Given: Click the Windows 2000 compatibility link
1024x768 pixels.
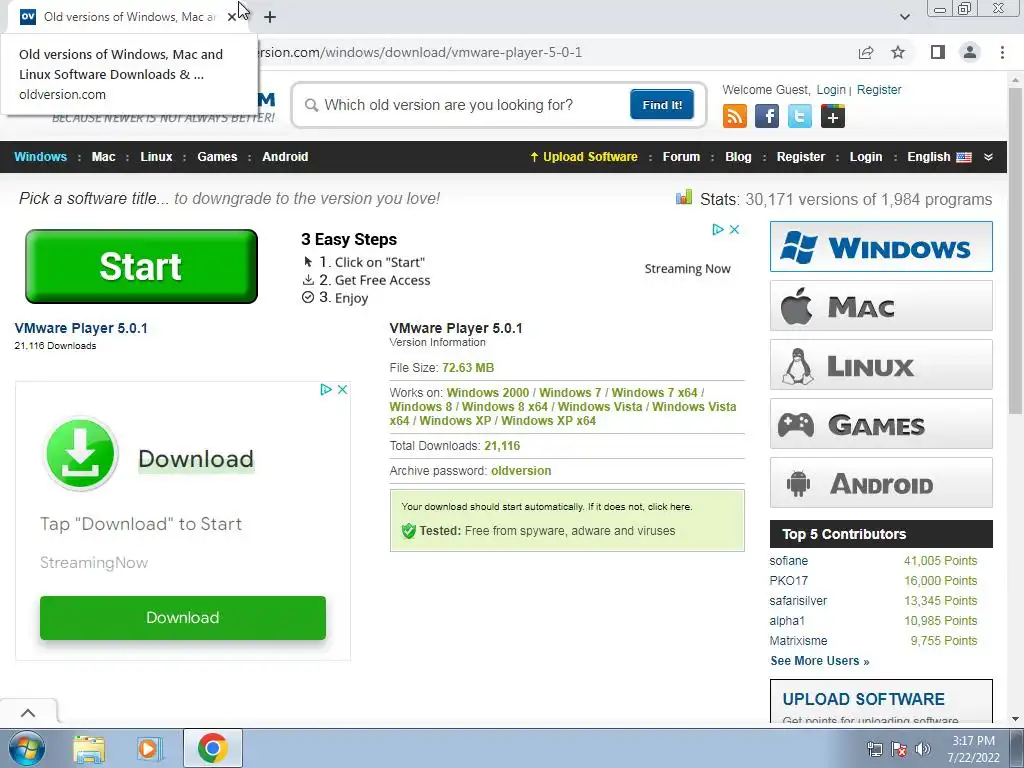Looking at the screenshot, I should point(488,392).
